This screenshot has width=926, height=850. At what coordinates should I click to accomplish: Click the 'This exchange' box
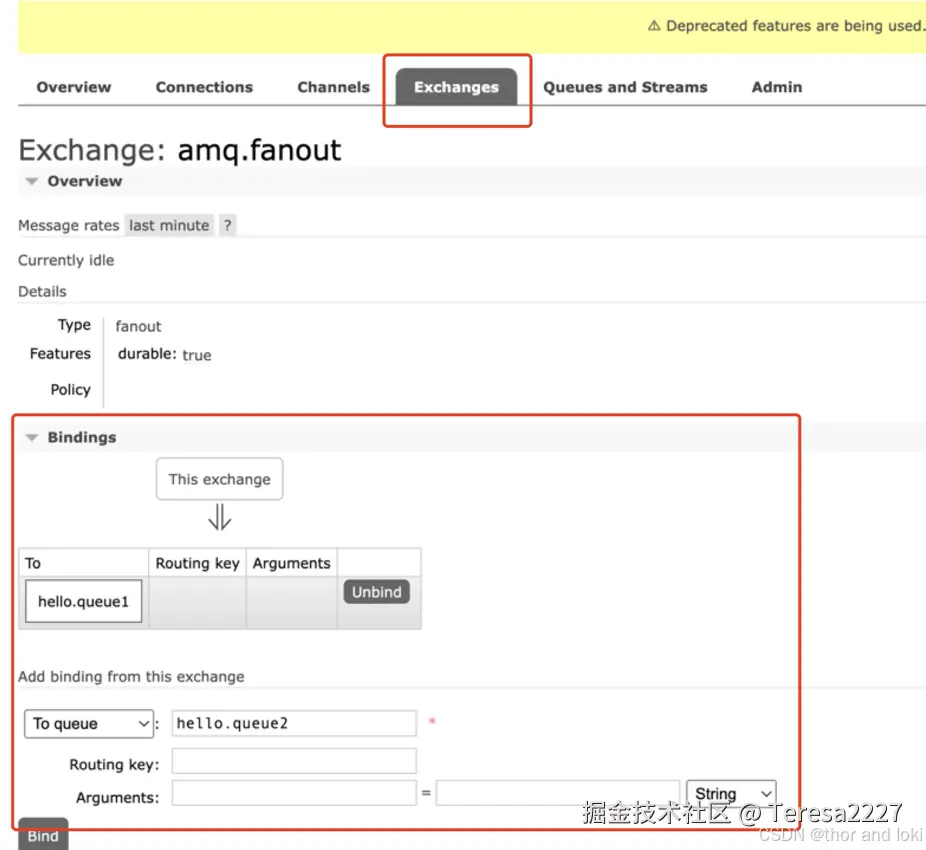[220, 479]
